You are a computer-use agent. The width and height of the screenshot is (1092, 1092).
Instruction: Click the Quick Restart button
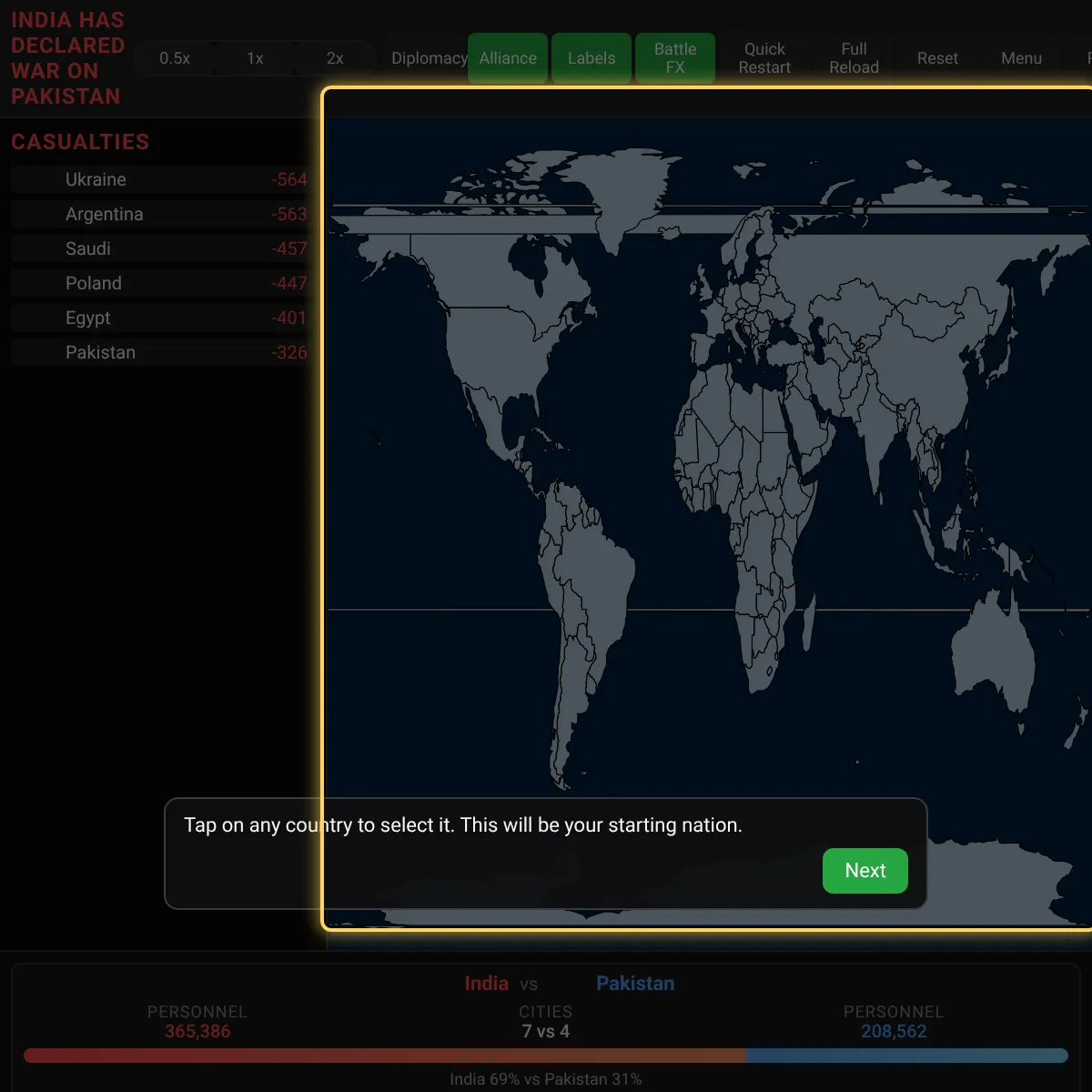point(764,58)
